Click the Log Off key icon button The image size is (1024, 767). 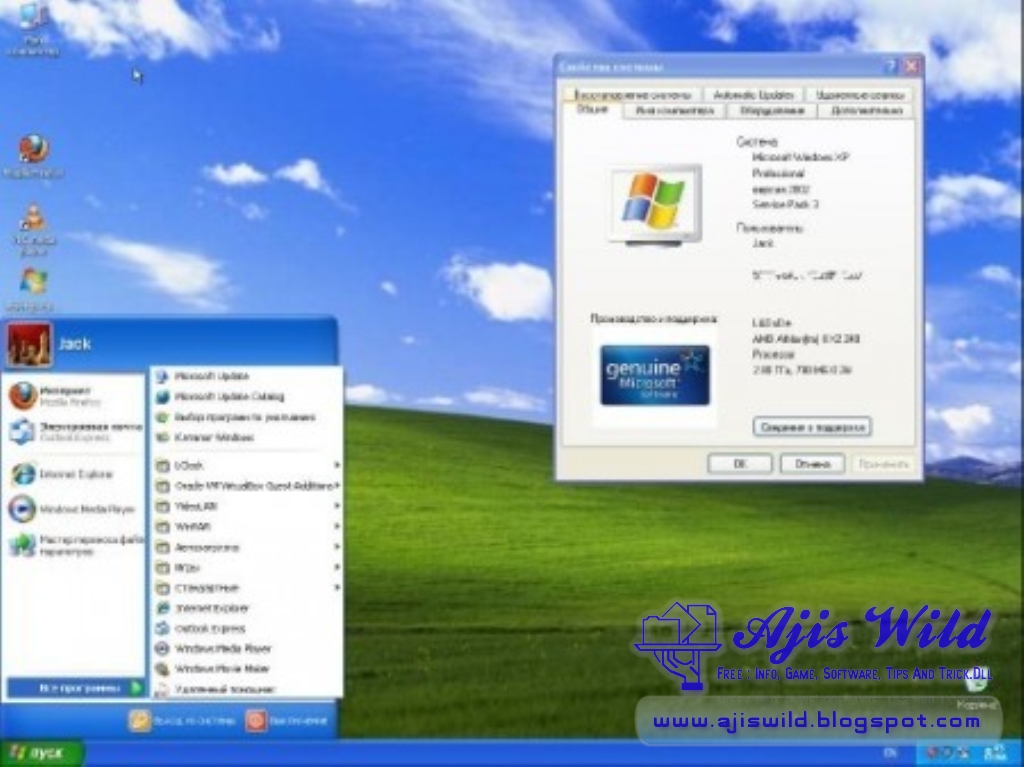[139, 720]
